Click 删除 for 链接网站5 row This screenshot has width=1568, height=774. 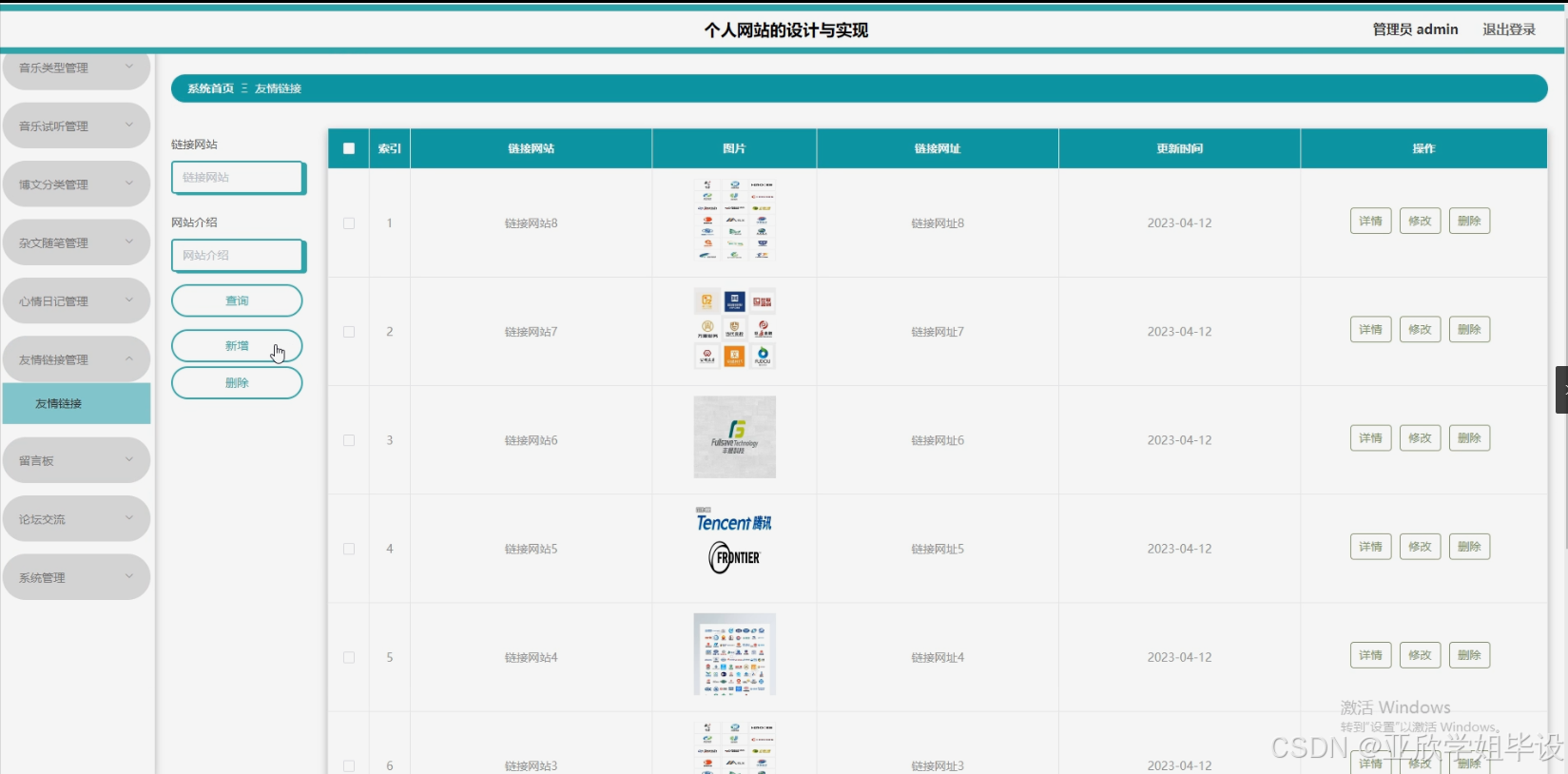tap(1469, 546)
